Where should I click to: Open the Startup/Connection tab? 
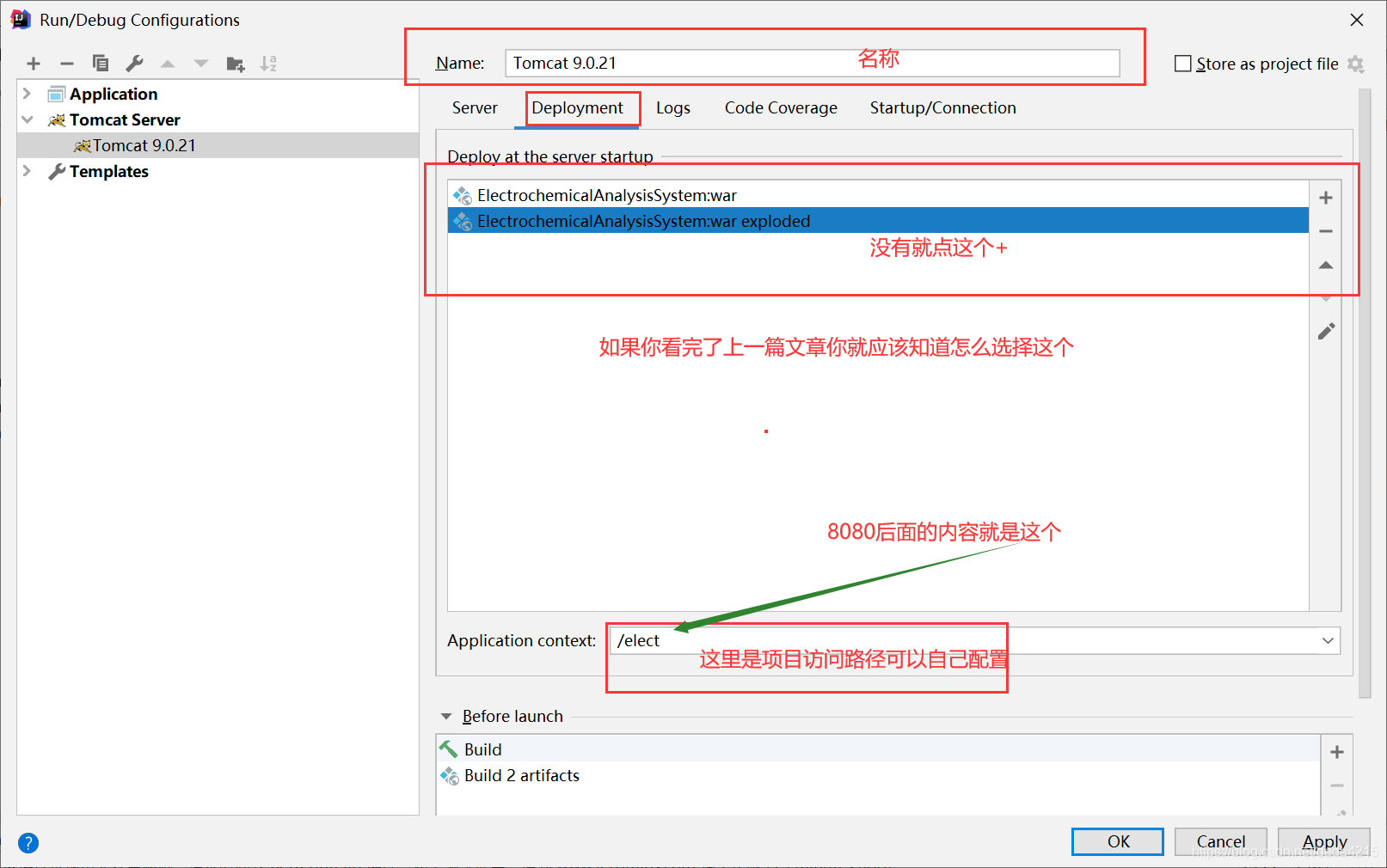pyautogui.click(x=942, y=108)
